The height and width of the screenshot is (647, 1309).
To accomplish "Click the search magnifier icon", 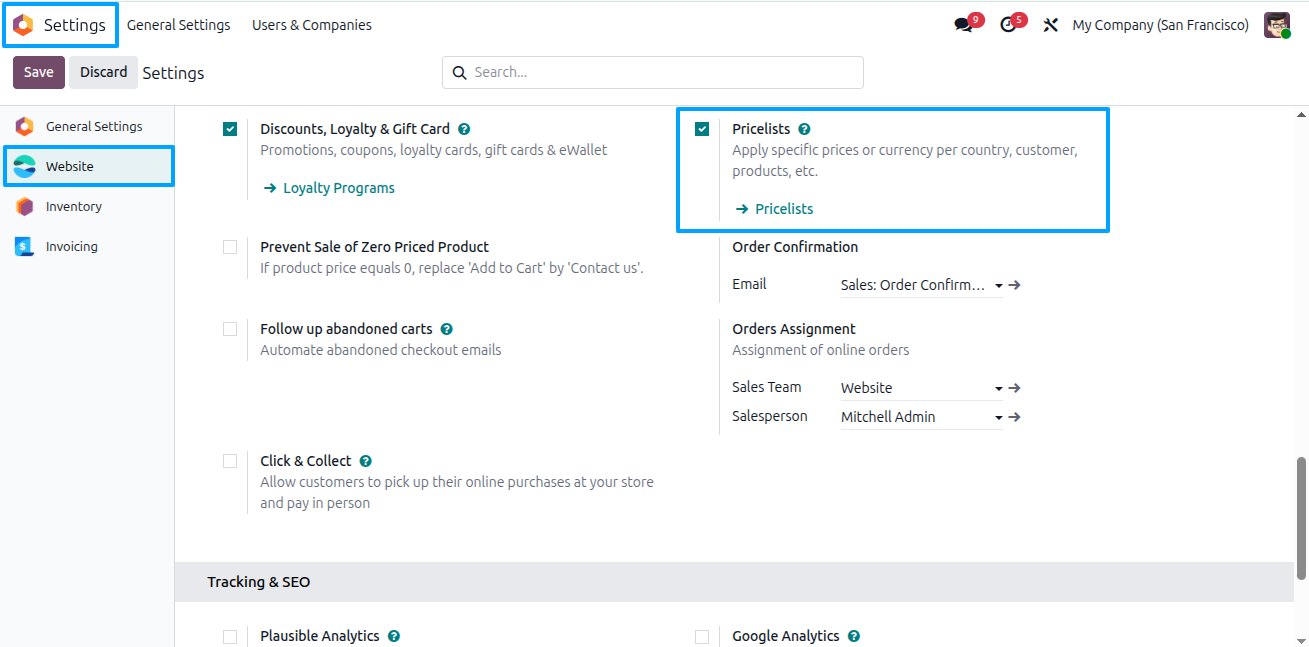I will click(x=460, y=72).
